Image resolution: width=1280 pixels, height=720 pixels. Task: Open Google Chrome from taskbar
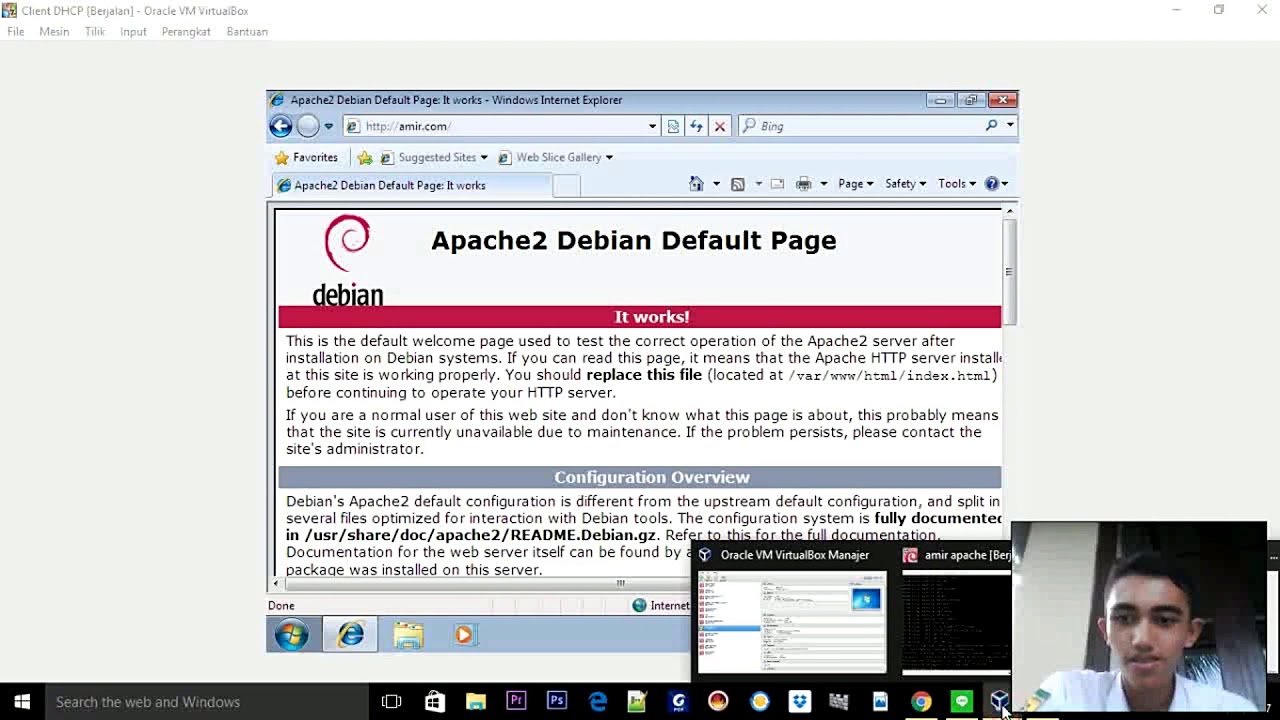(921, 702)
